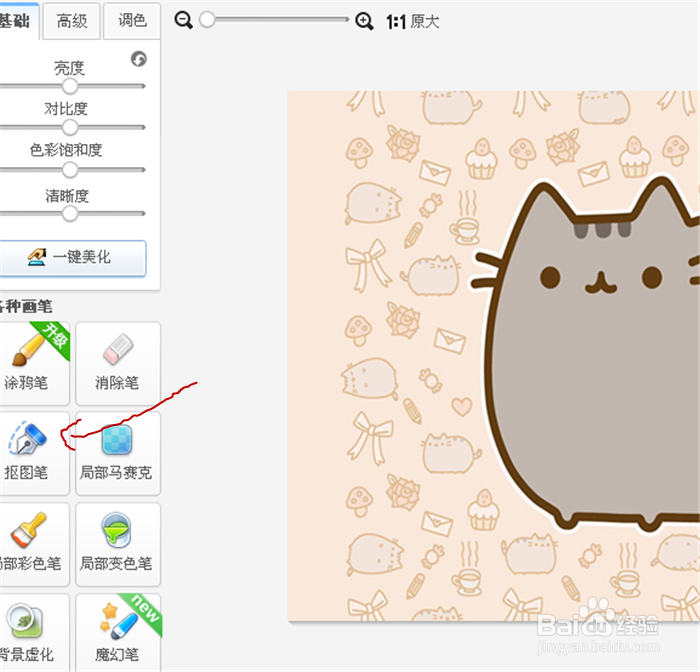Image resolution: width=700 pixels, height=672 pixels.
Task: Click the 色彩饱和度 saturation slider handle
Action: (70, 170)
